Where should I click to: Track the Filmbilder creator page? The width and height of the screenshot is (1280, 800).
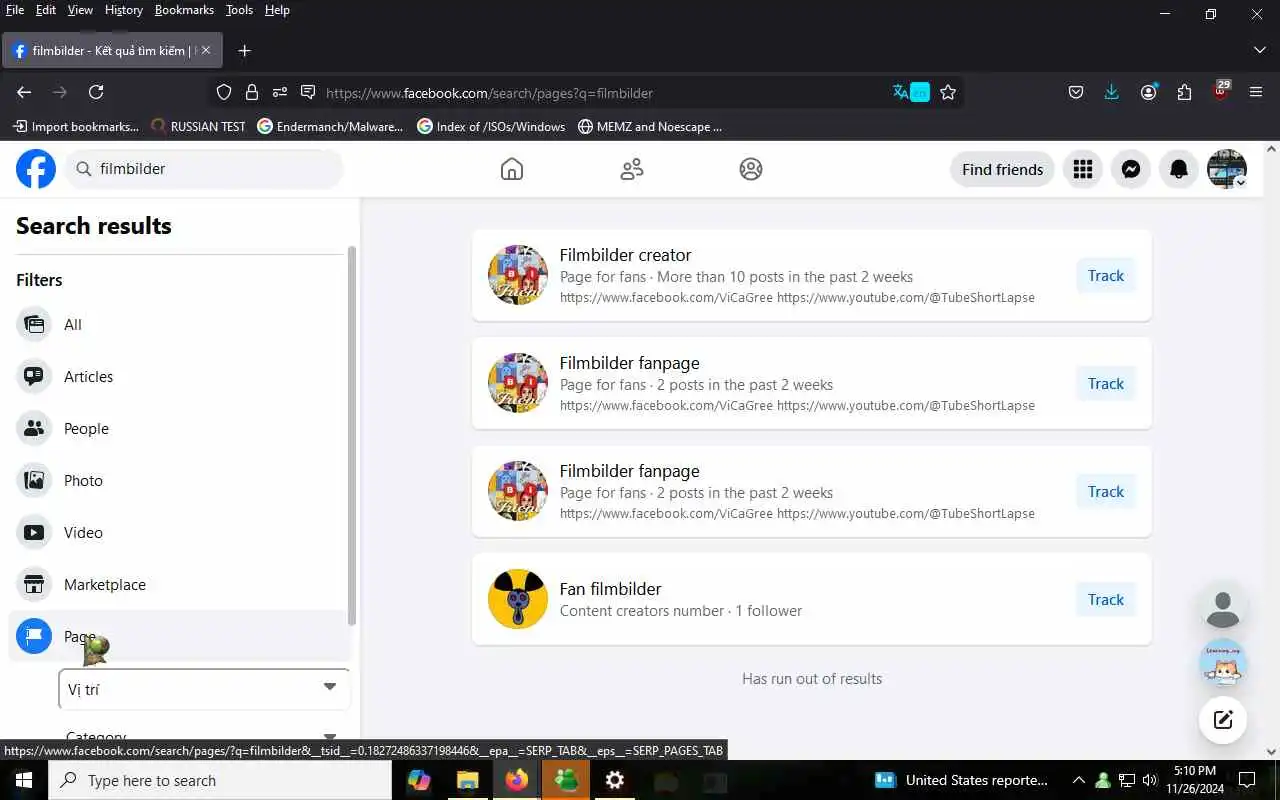1106,276
